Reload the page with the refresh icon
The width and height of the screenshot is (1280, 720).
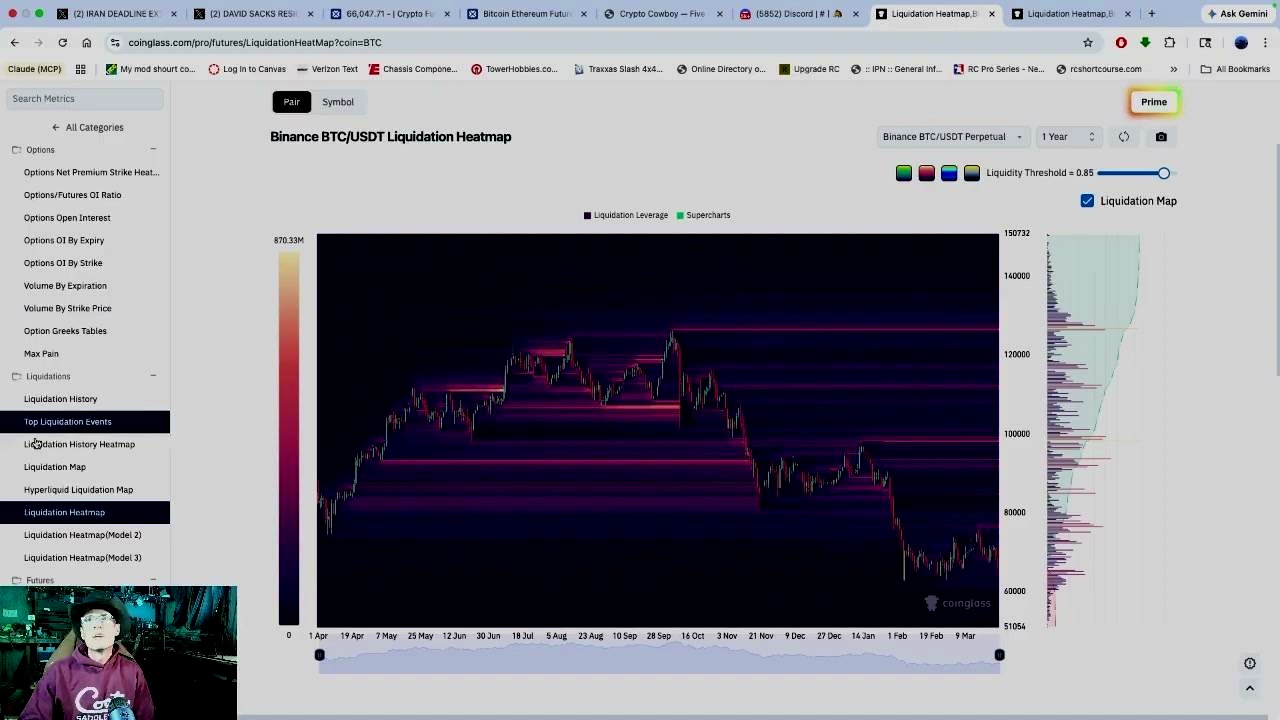click(62, 43)
